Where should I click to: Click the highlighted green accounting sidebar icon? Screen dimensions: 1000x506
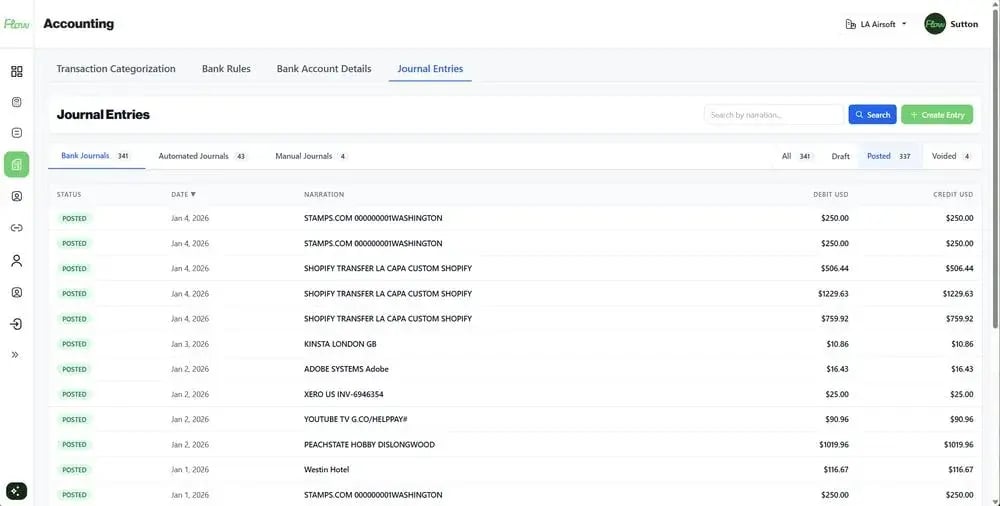tap(17, 165)
